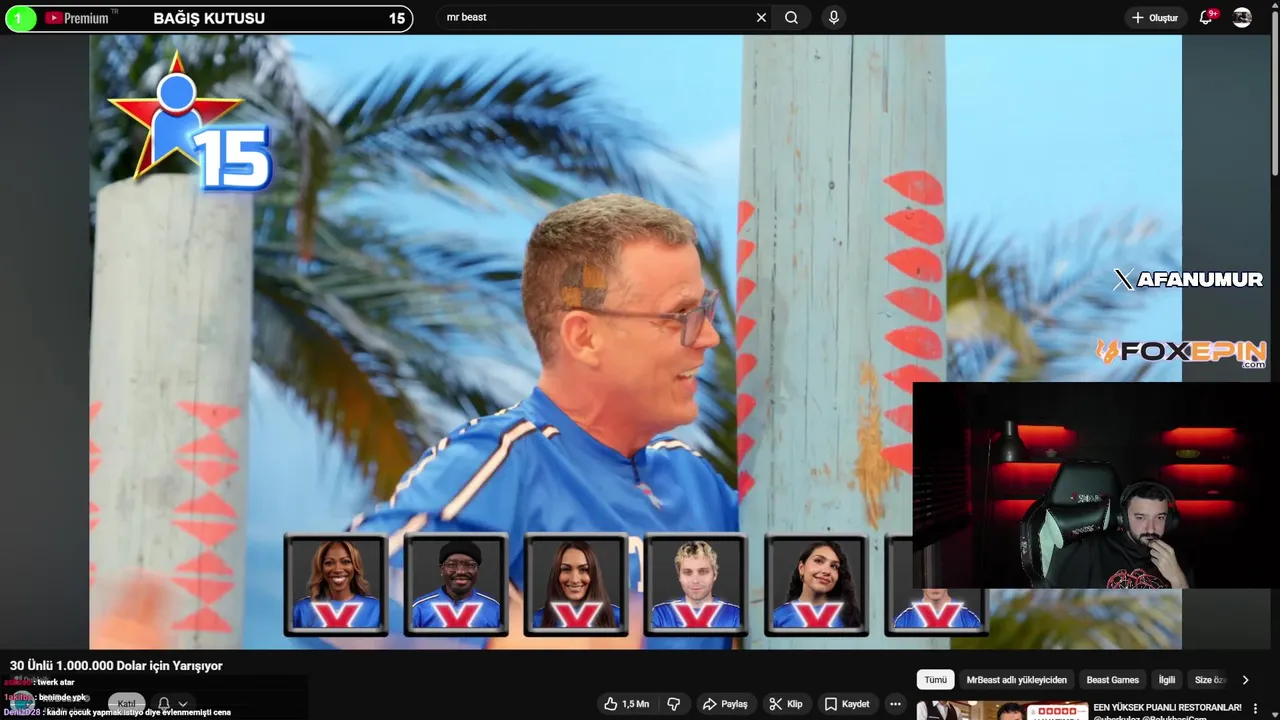Open 'EEN YÜKSEK PUANLI RESTORANLAR!' suggested video

tap(1167, 707)
